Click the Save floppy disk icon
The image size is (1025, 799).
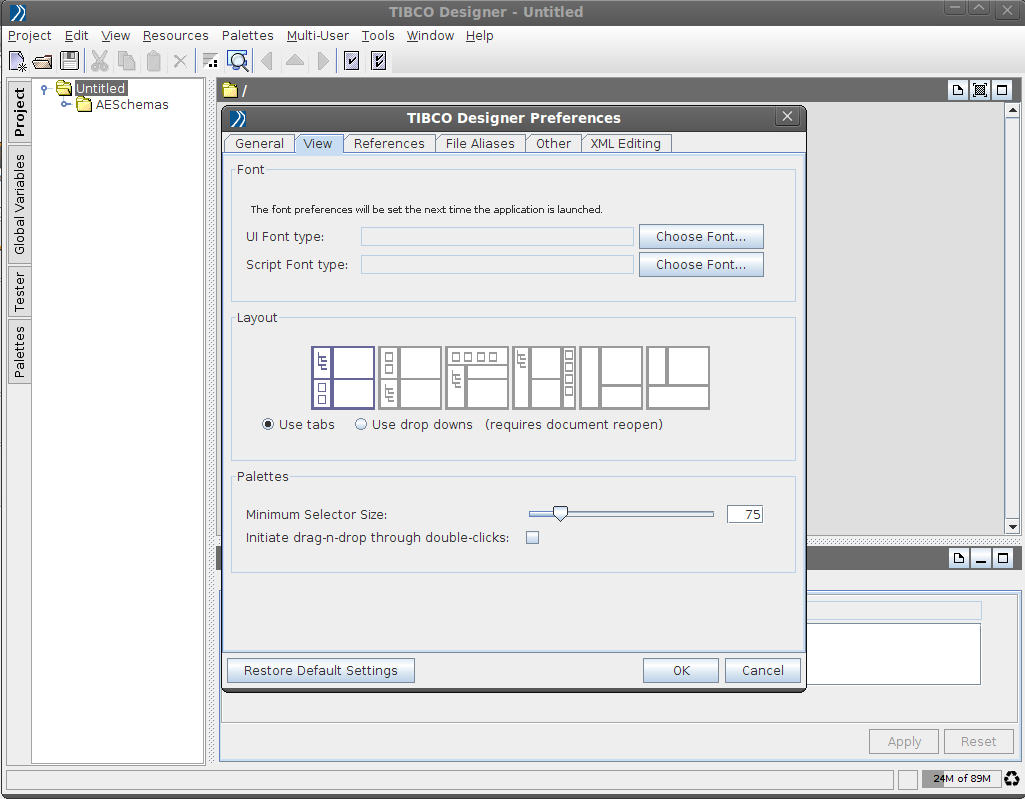click(x=70, y=61)
